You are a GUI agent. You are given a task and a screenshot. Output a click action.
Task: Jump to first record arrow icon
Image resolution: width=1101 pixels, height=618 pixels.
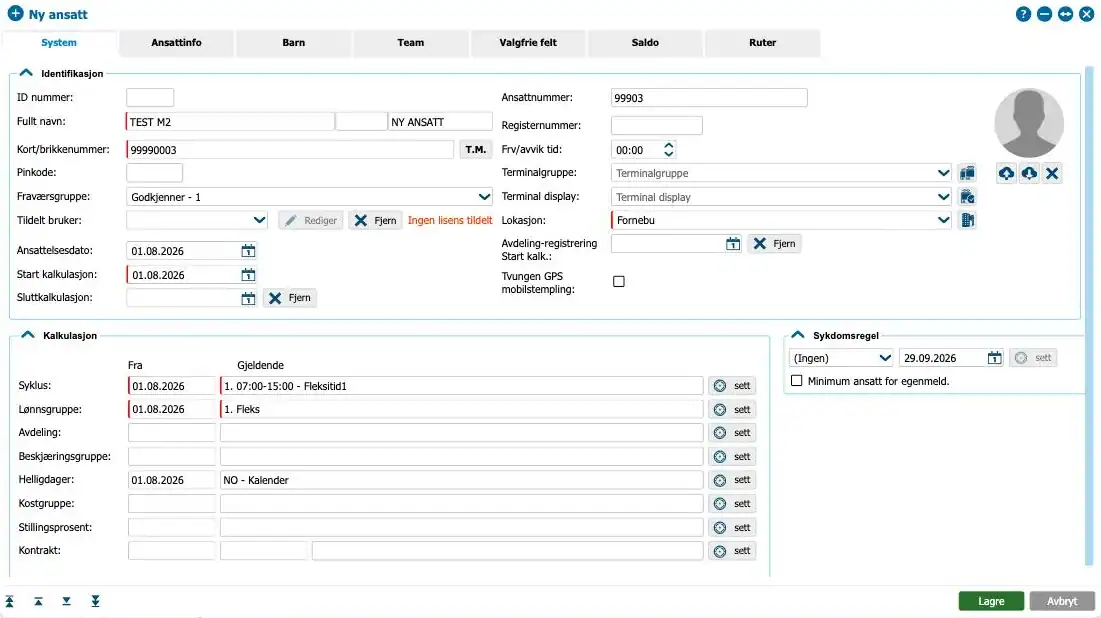(10, 601)
